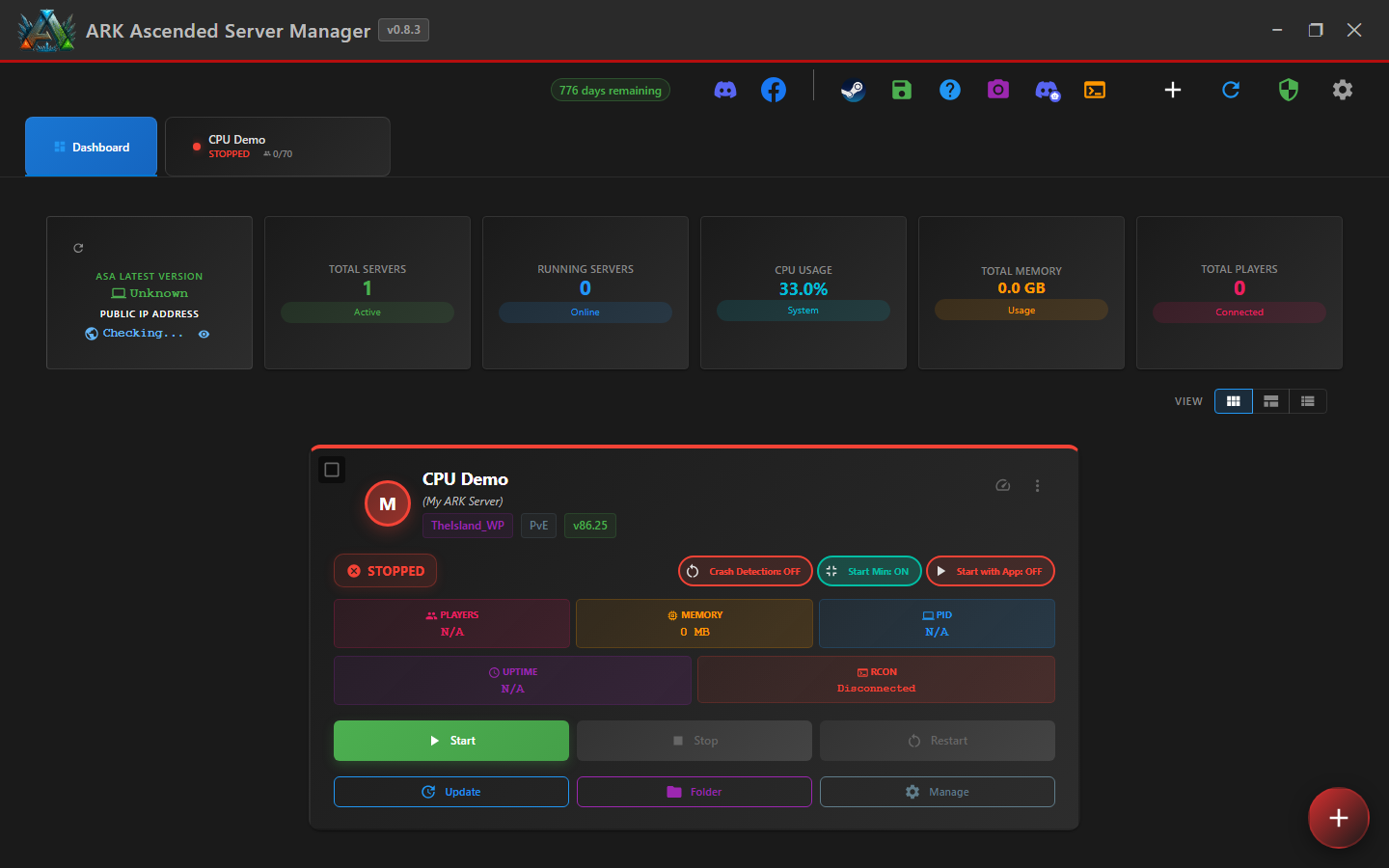Click the Total Players Connected card
Viewport: 1389px width, 868px height.
pyautogui.click(x=1239, y=292)
